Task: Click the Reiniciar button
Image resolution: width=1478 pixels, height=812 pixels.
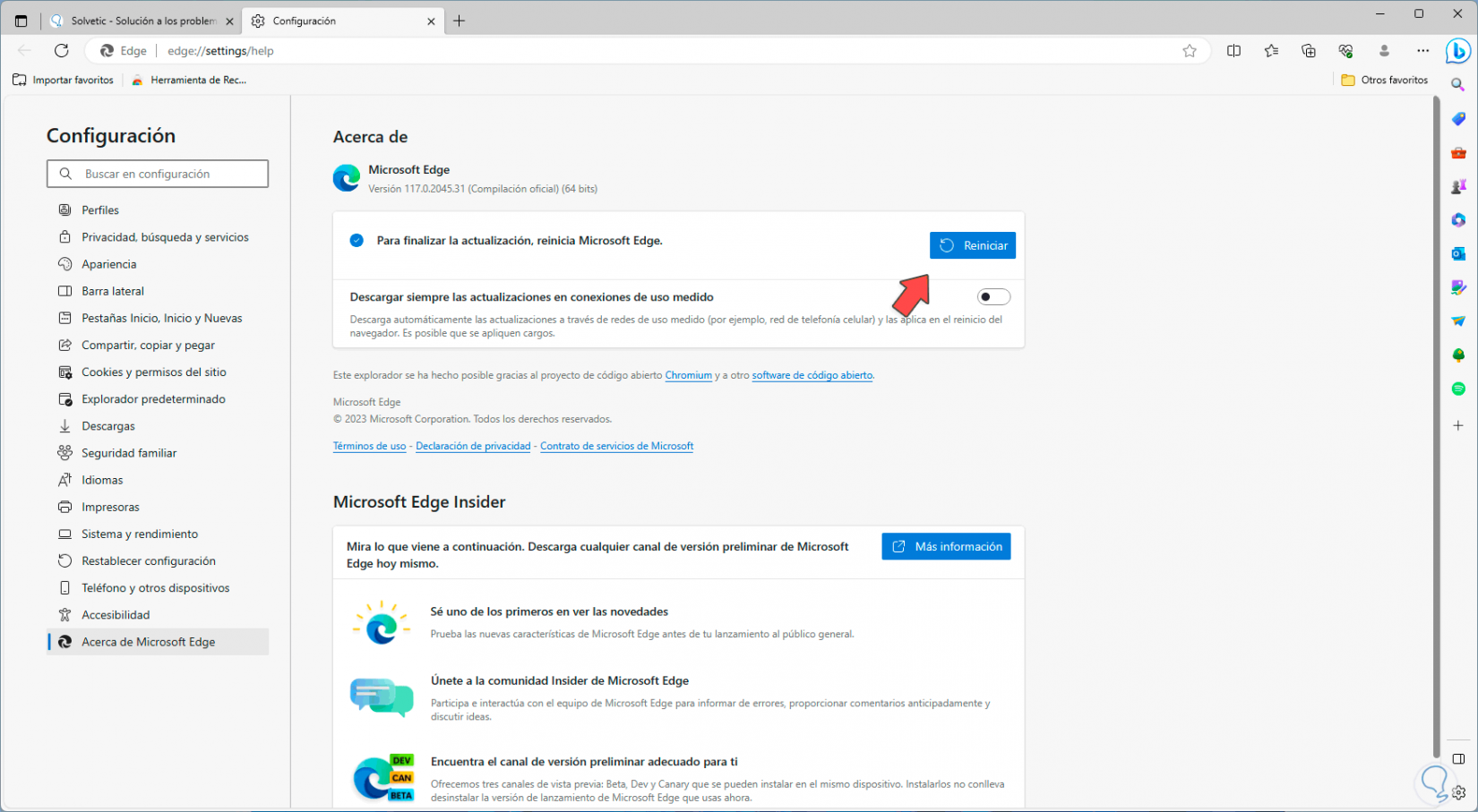Action: pyautogui.click(x=973, y=245)
